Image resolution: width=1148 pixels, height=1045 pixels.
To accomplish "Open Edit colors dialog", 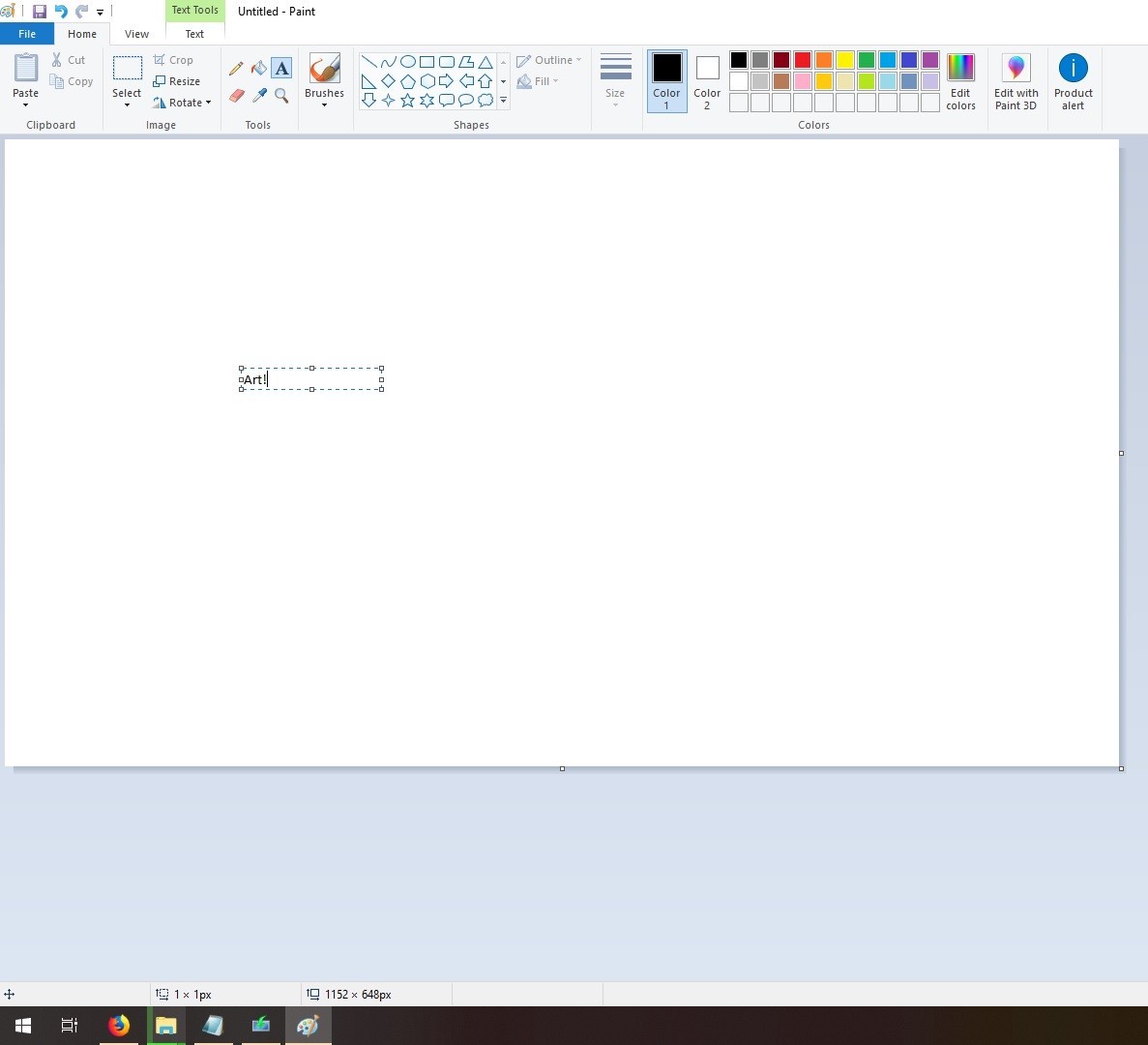I will [960, 81].
